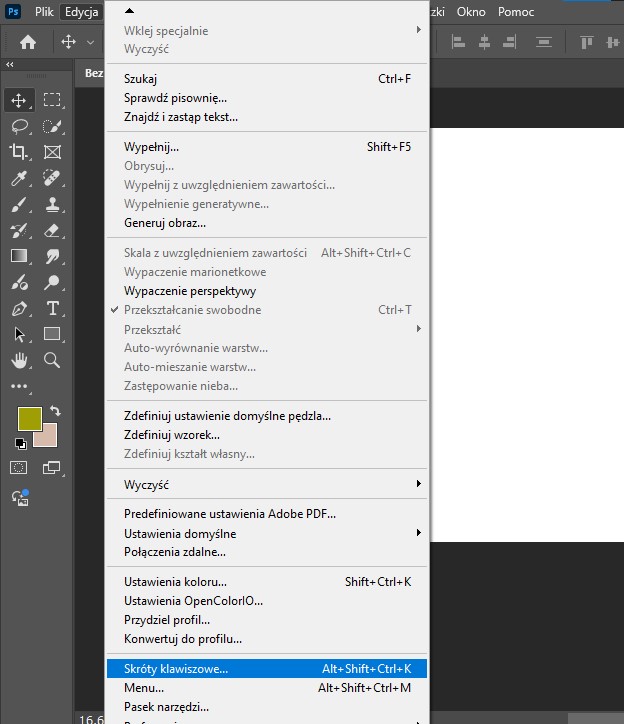Choose Znajdź i zastąp tekst

[x=267, y=117]
